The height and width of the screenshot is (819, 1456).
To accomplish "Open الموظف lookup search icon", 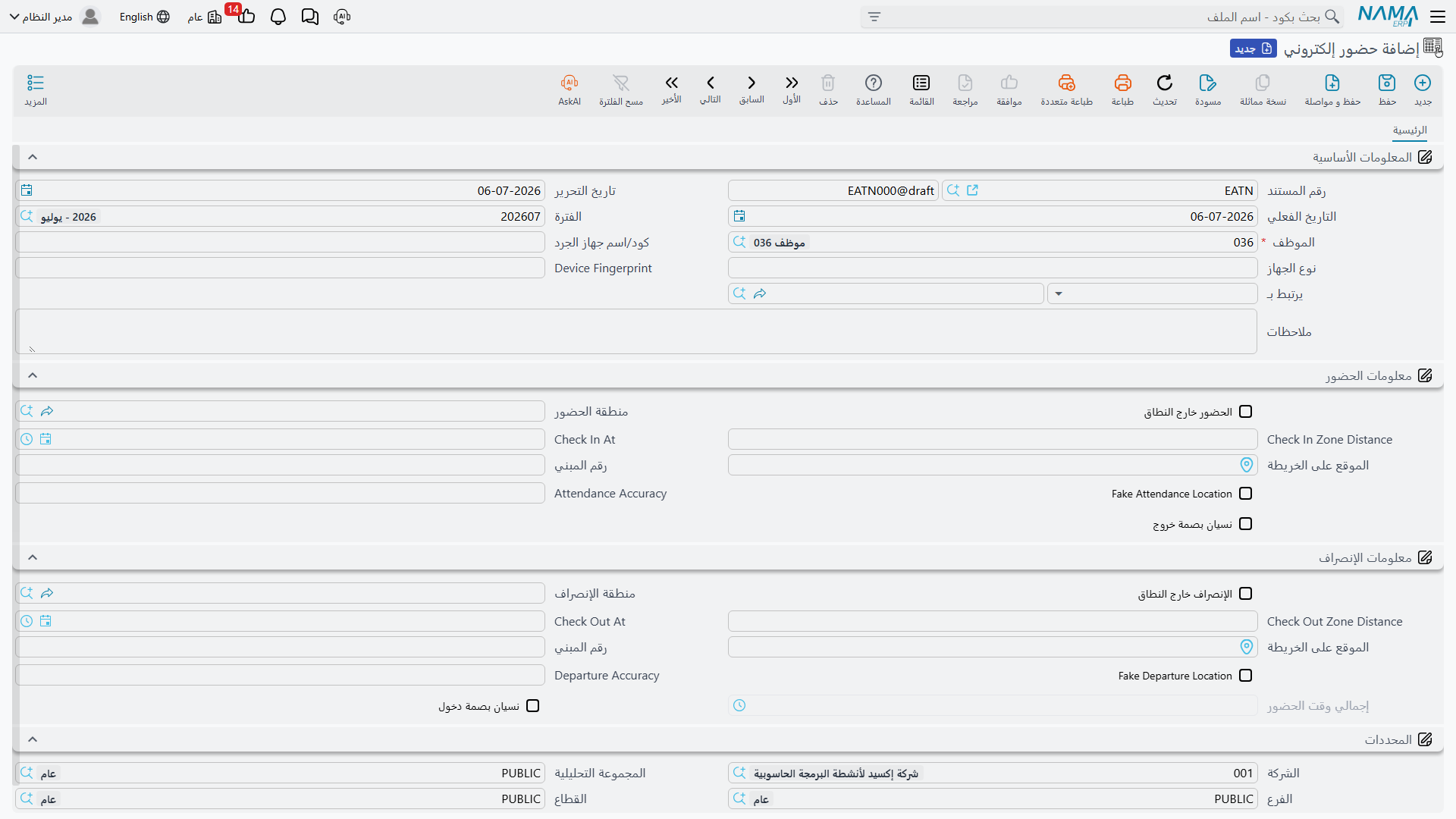I will (739, 242).
